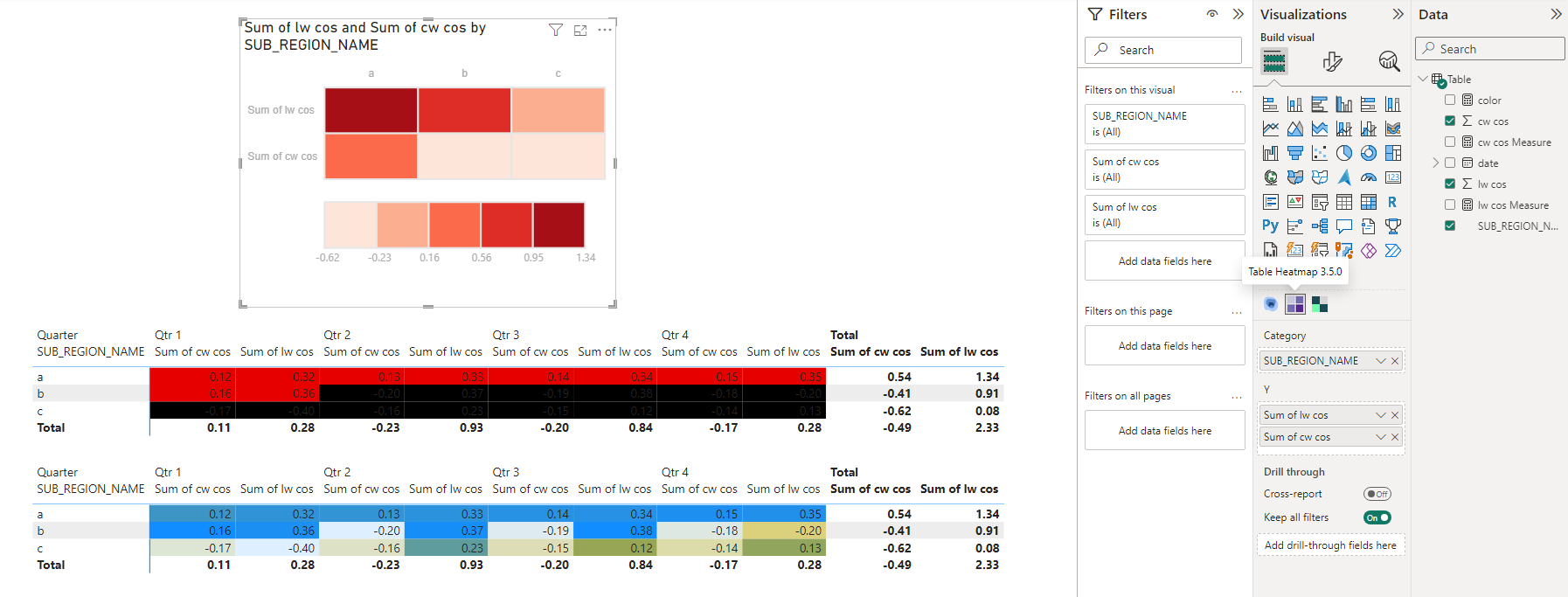Check the cw cos Measure checkbox
Image resolution: width=1568 pixels, height=597 pixels.
click(x=1450, y=142)
